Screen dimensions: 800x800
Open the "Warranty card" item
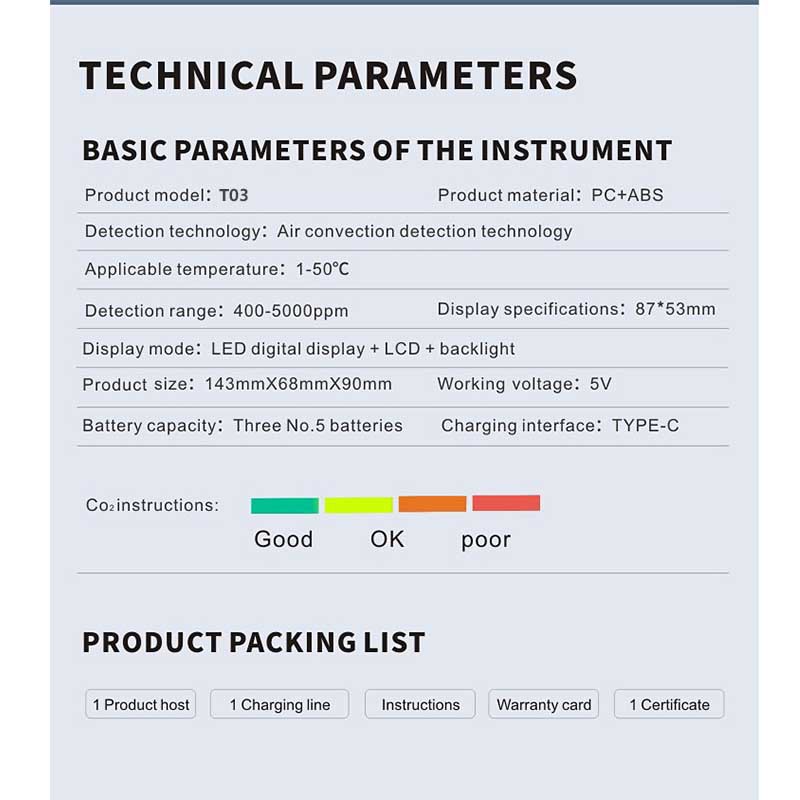coord(544,704)
